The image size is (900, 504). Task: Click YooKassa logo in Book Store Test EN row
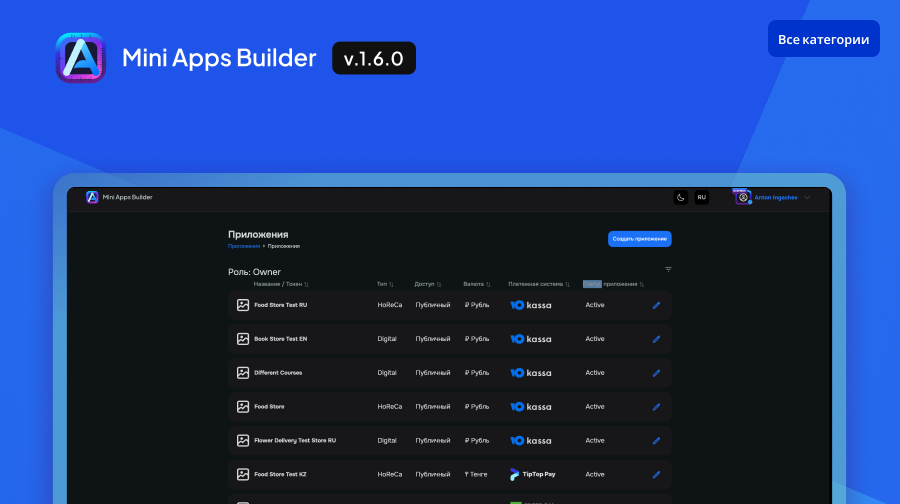click(531, 339)
